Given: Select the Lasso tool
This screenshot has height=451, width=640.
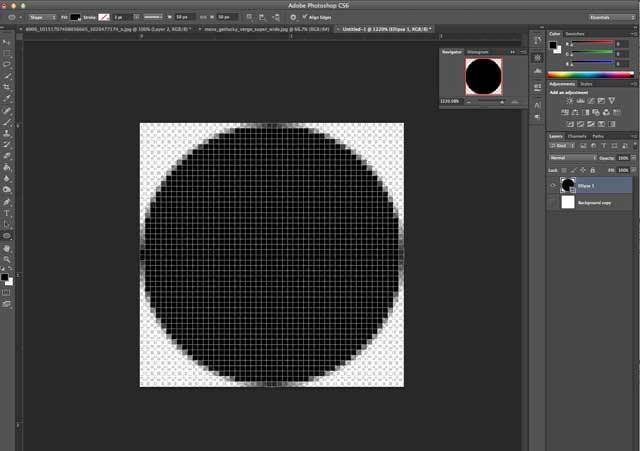Looking at the screenshot, I should [7, 64].
